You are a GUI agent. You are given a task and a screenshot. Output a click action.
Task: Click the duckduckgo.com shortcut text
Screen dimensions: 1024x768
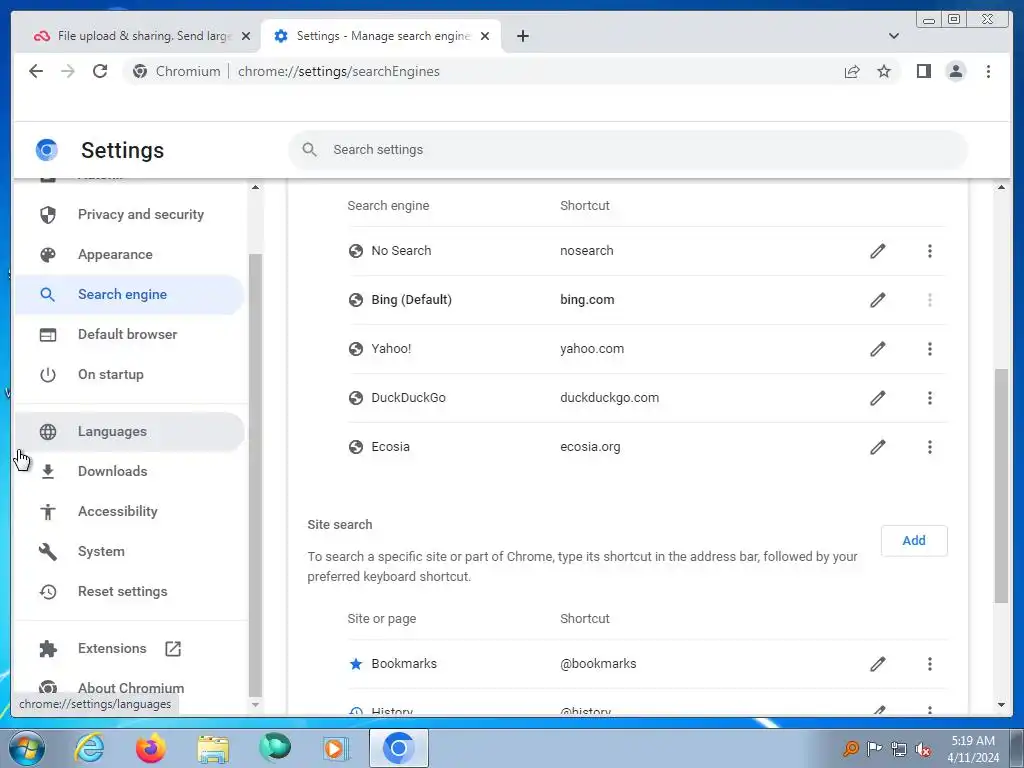click(609, 398)
